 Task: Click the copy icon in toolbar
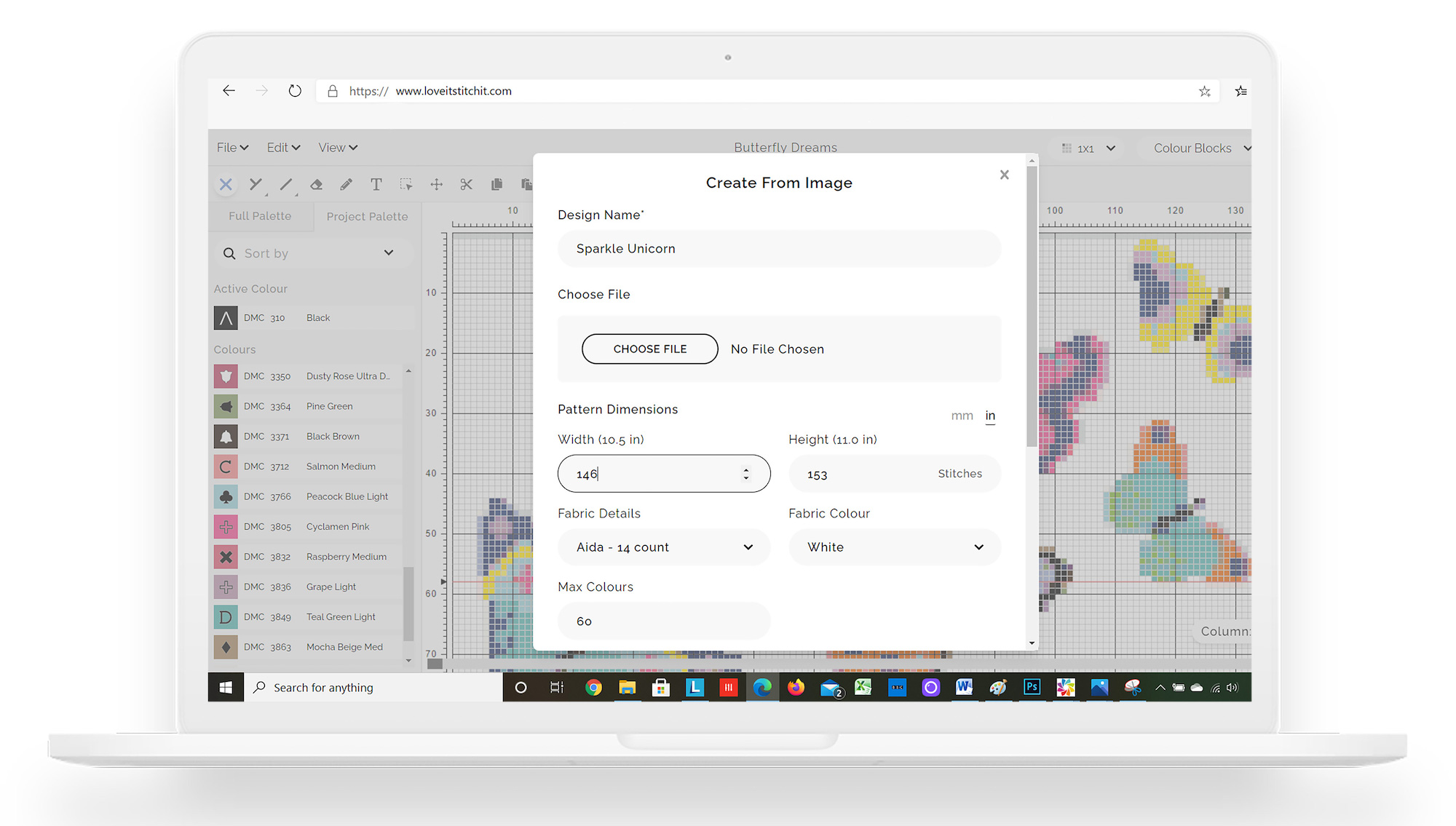pos(496,184)
